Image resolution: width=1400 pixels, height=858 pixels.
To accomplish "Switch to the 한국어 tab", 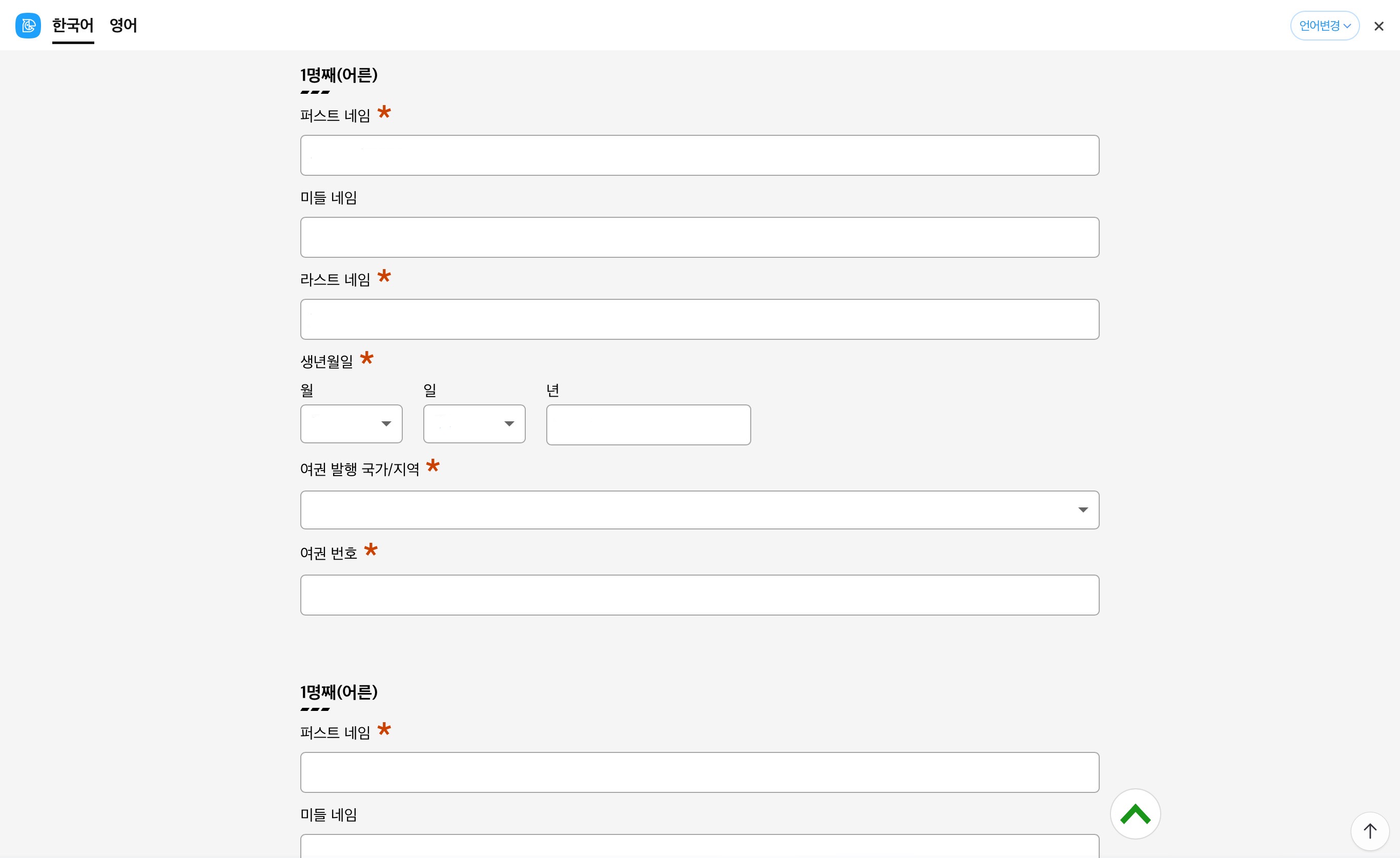I will (73, 26).
